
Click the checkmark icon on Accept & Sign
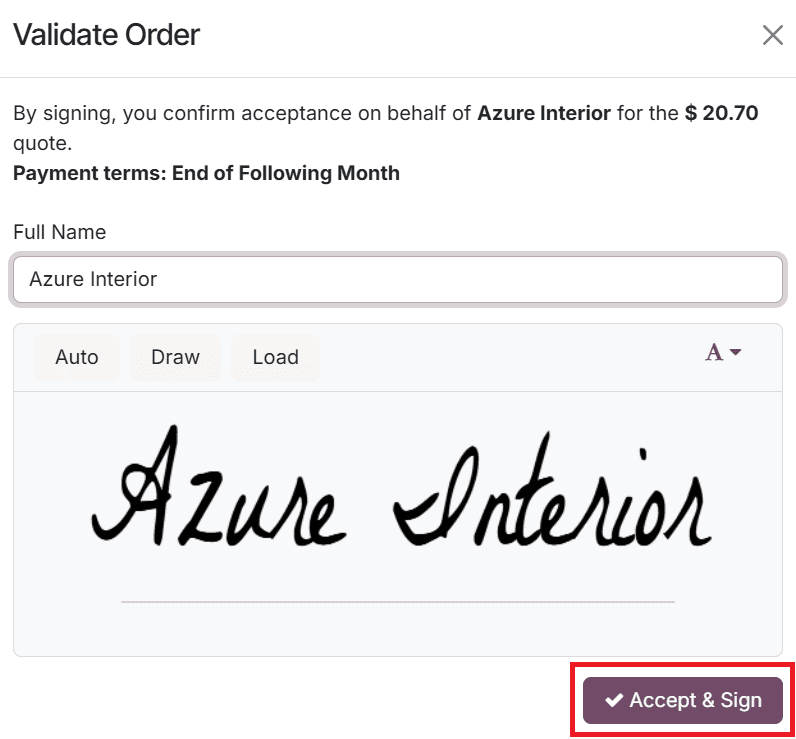(x=614, y=700)
